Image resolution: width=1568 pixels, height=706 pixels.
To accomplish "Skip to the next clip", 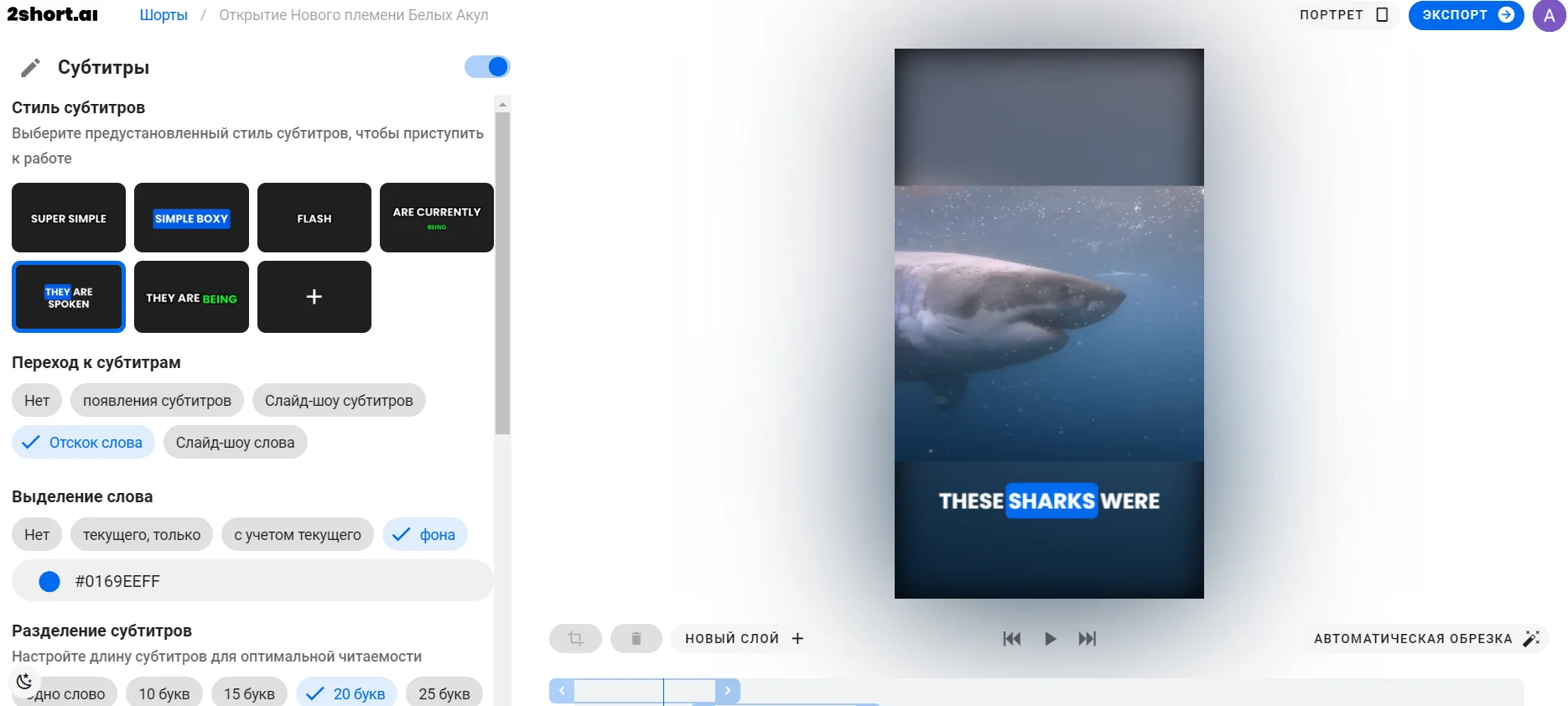I will [1087, 639].
